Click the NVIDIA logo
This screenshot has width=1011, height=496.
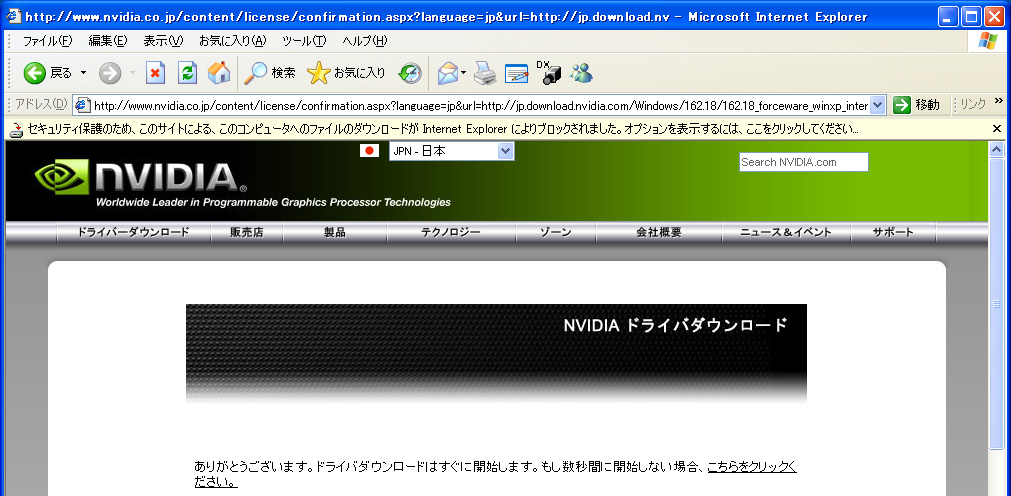click(140, 178)
